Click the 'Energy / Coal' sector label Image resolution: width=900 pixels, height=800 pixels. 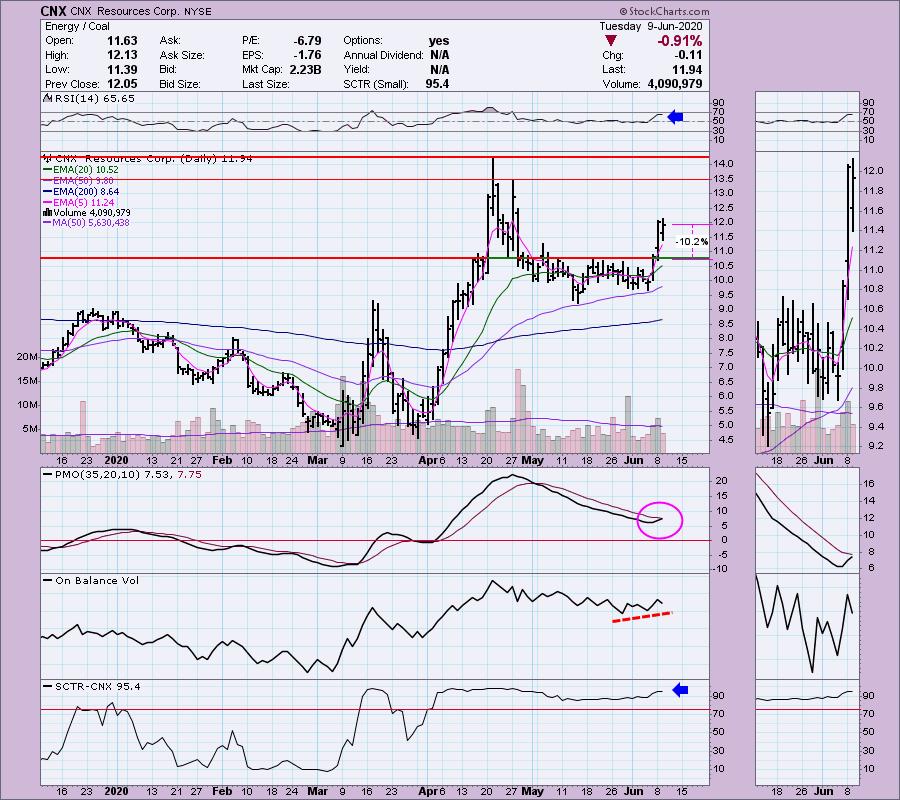coord(77,26)
